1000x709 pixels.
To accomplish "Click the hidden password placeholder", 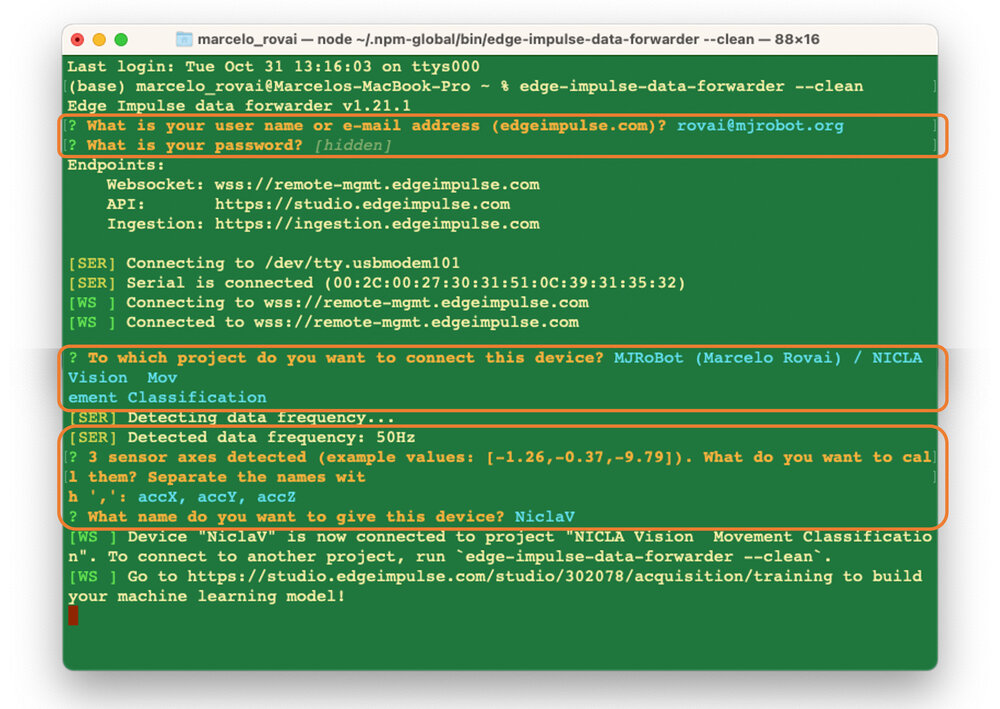I will coord(352,146).
